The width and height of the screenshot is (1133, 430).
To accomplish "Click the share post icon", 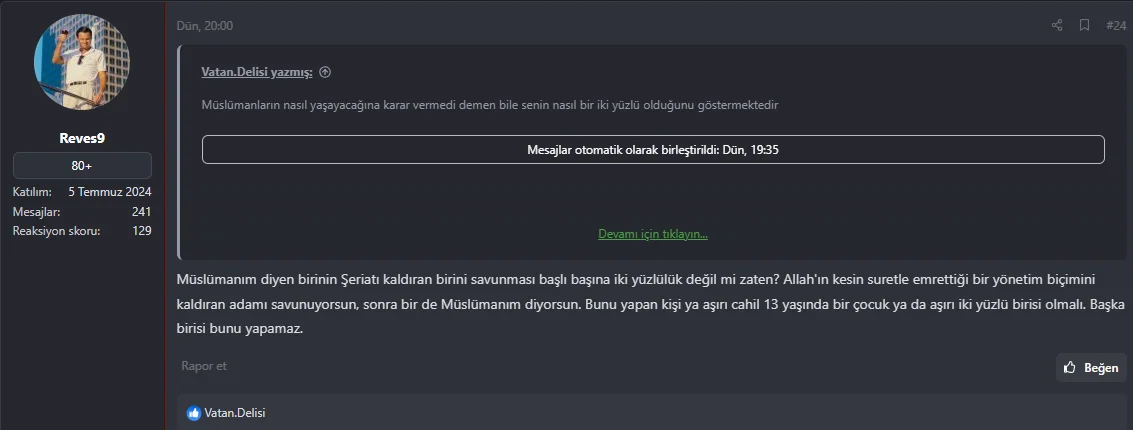I will [x=1057, y=25].
